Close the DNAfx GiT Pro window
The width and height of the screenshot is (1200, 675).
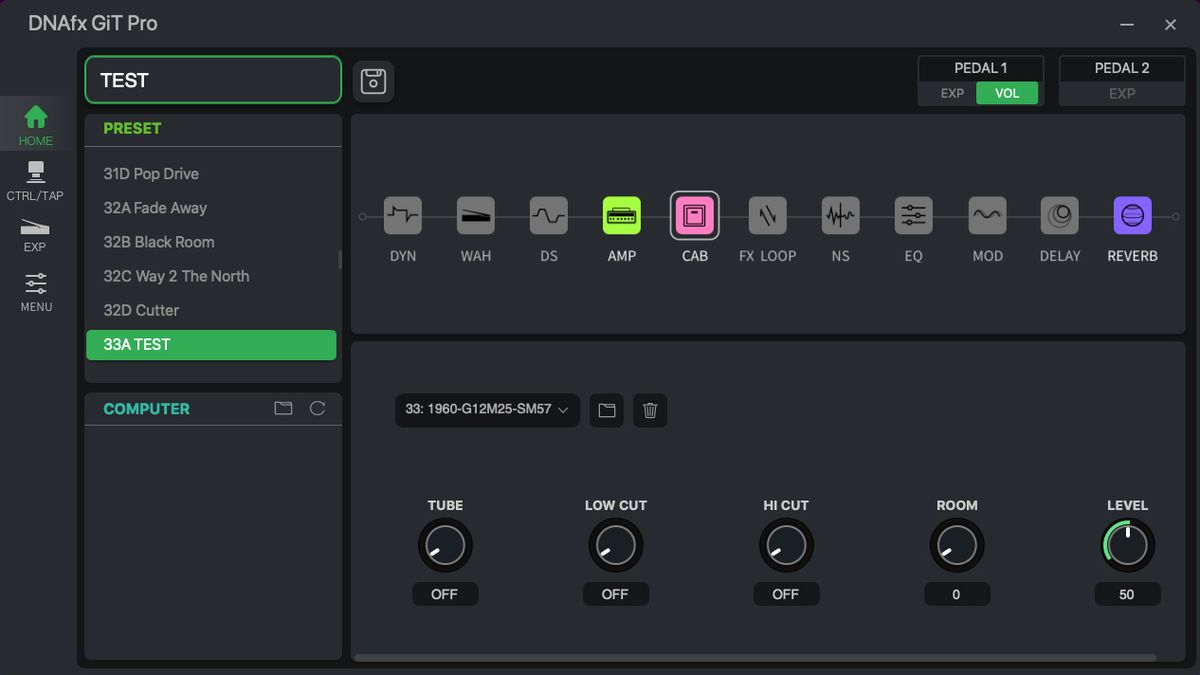[x=1170, y=24]
